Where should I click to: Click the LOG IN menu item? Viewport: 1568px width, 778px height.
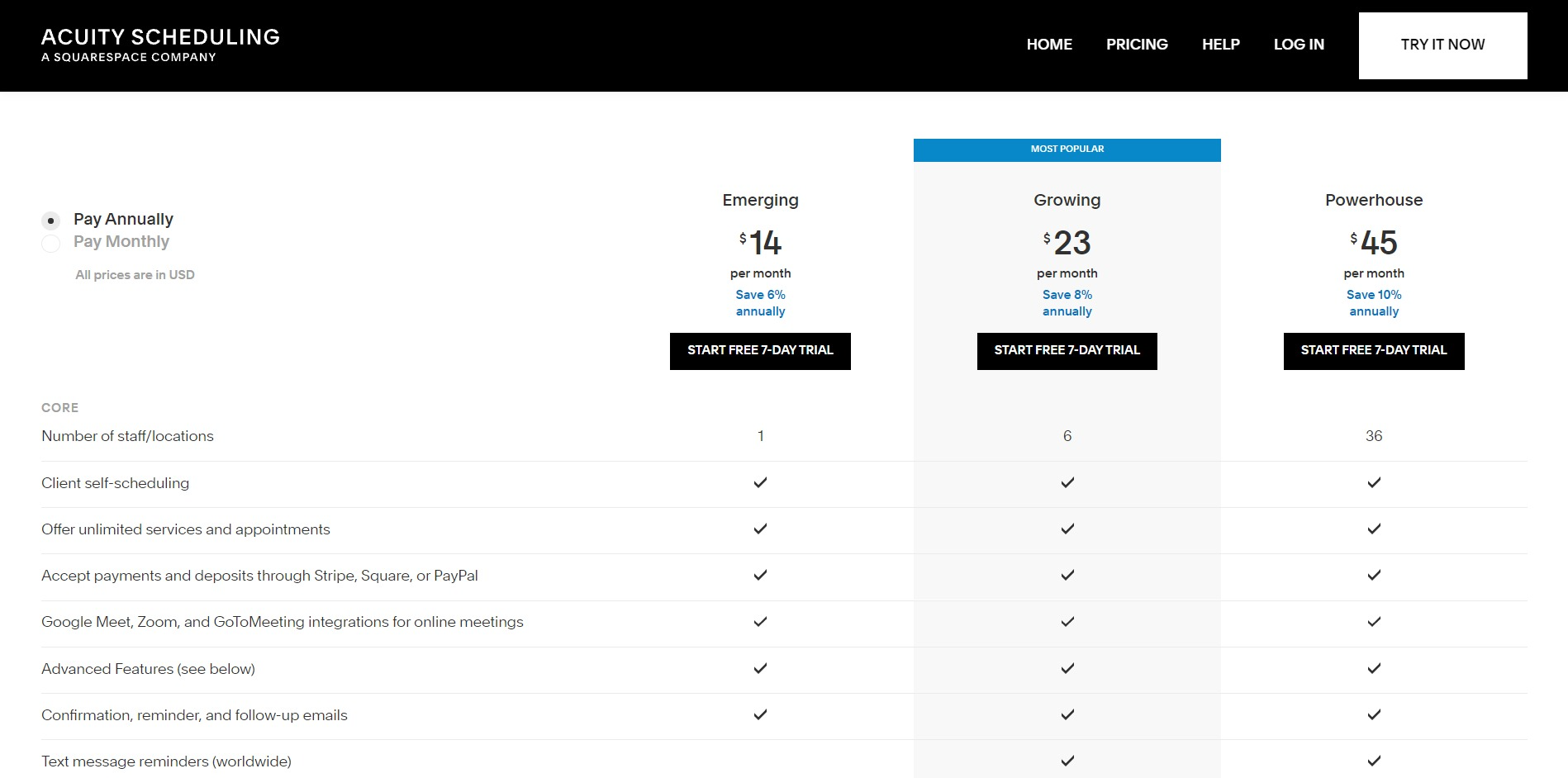point(1299,45)
